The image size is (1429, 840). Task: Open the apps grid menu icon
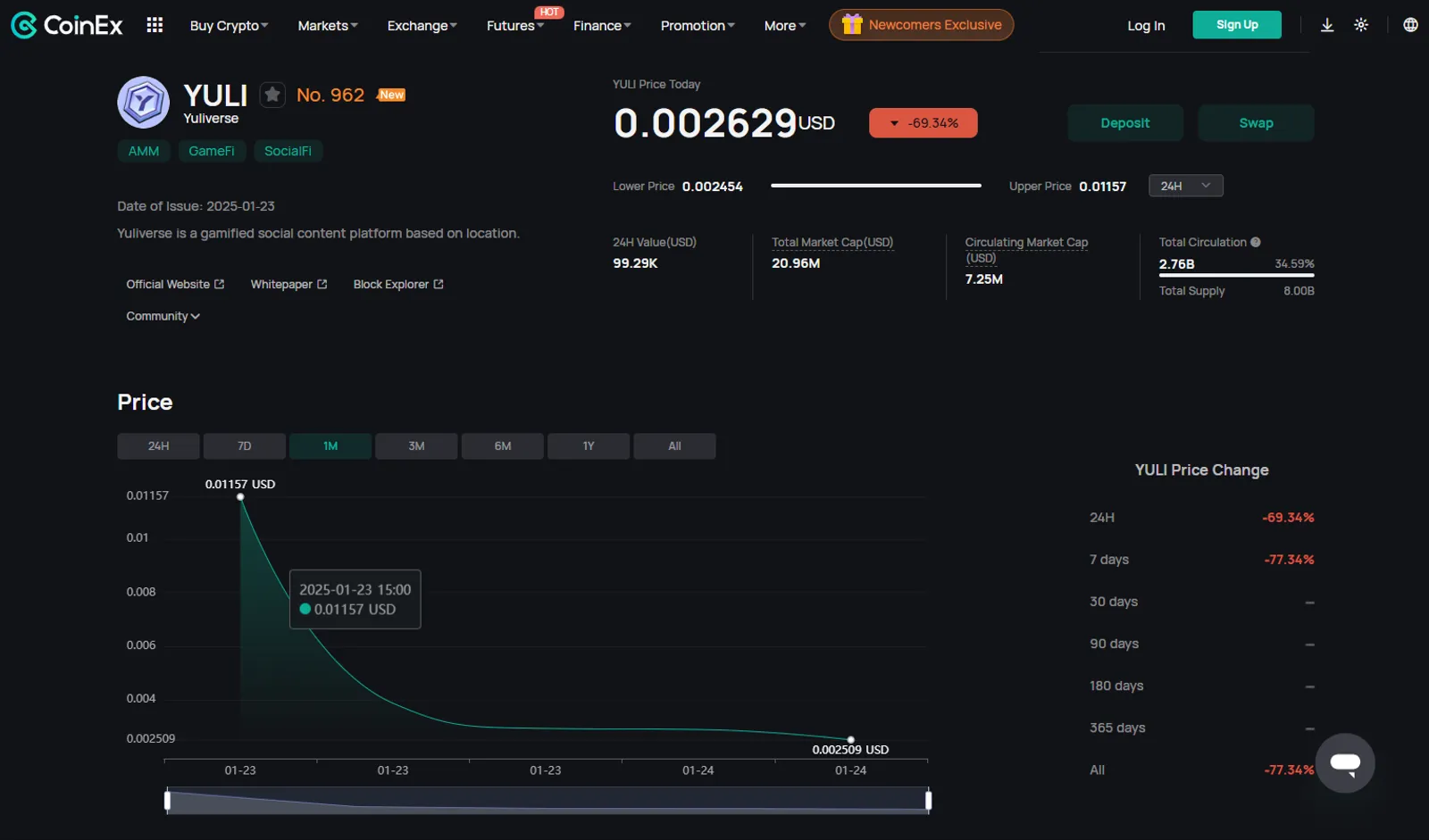pyautogui.click(x=155, y=25)
